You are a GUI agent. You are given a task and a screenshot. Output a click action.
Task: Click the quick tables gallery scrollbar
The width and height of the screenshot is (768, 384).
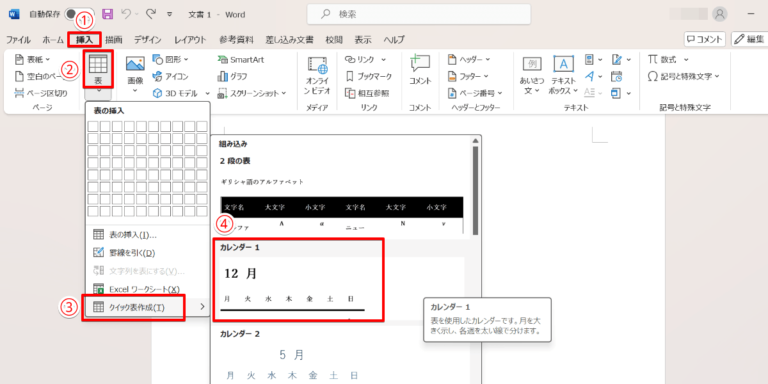click(x=475, y=191)
